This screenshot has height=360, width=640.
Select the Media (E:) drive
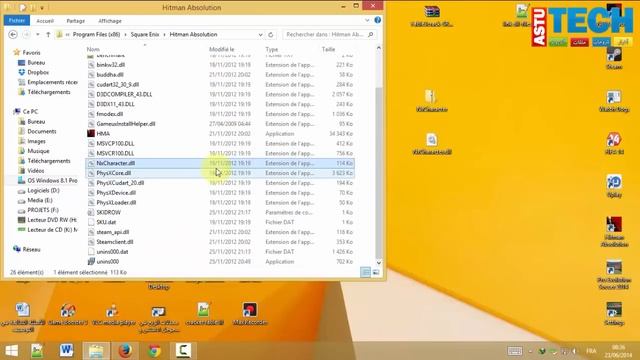point(40,200)
